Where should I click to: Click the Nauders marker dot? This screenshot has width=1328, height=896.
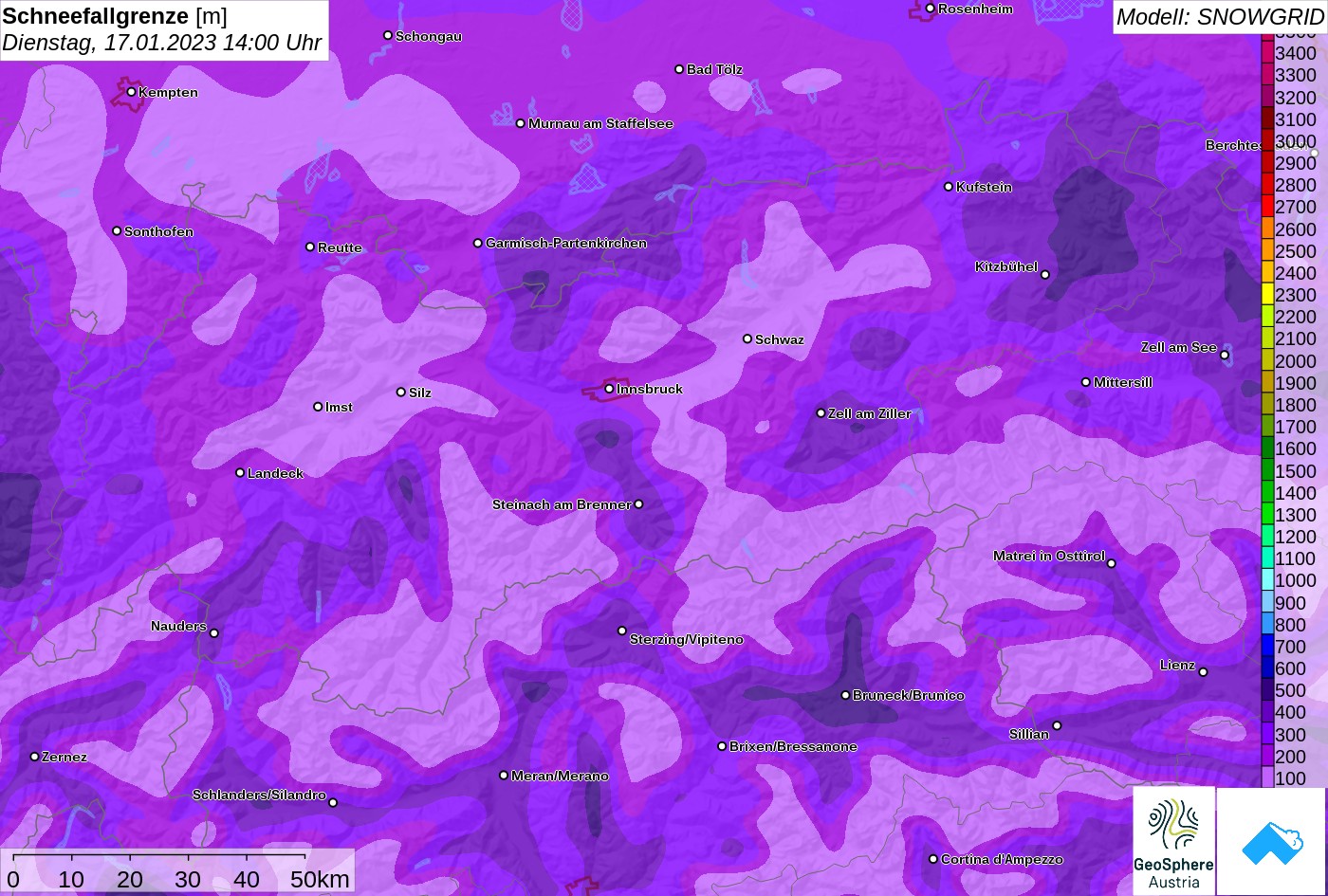[x=214, y=633]
